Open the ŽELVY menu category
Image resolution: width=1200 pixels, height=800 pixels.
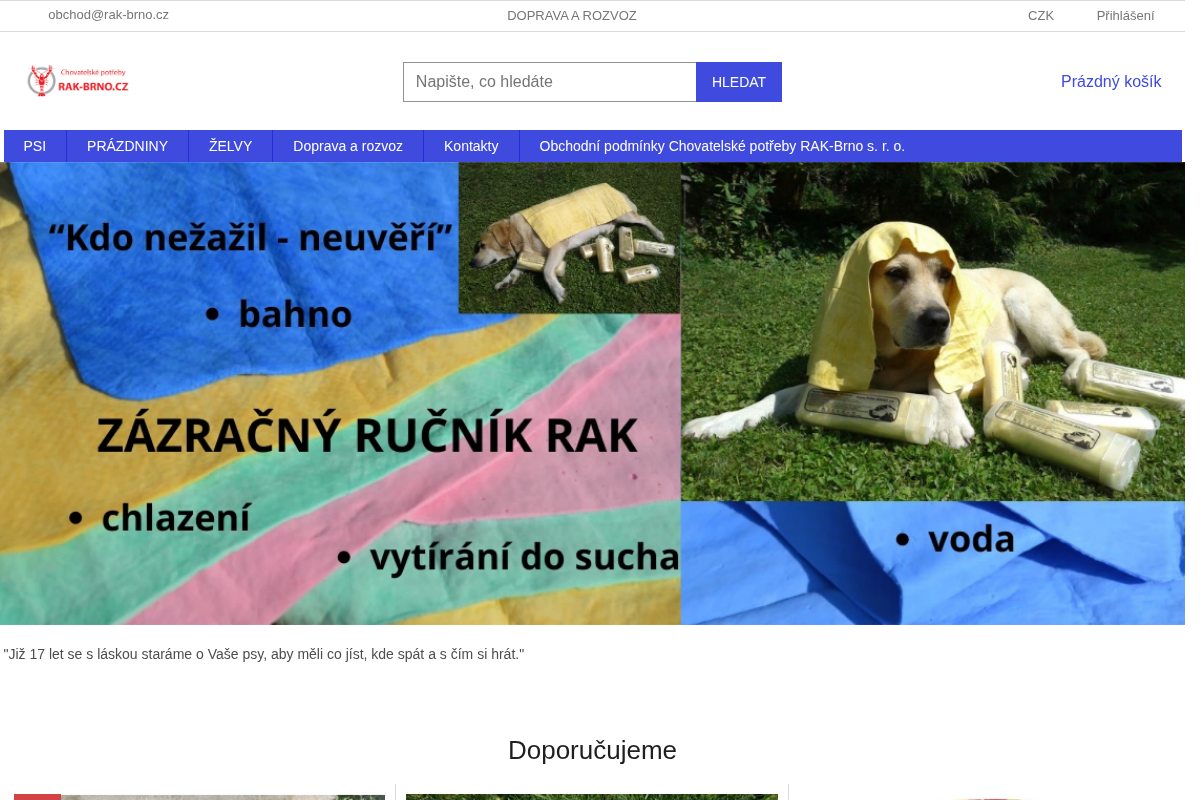click(x=231, y=146)
